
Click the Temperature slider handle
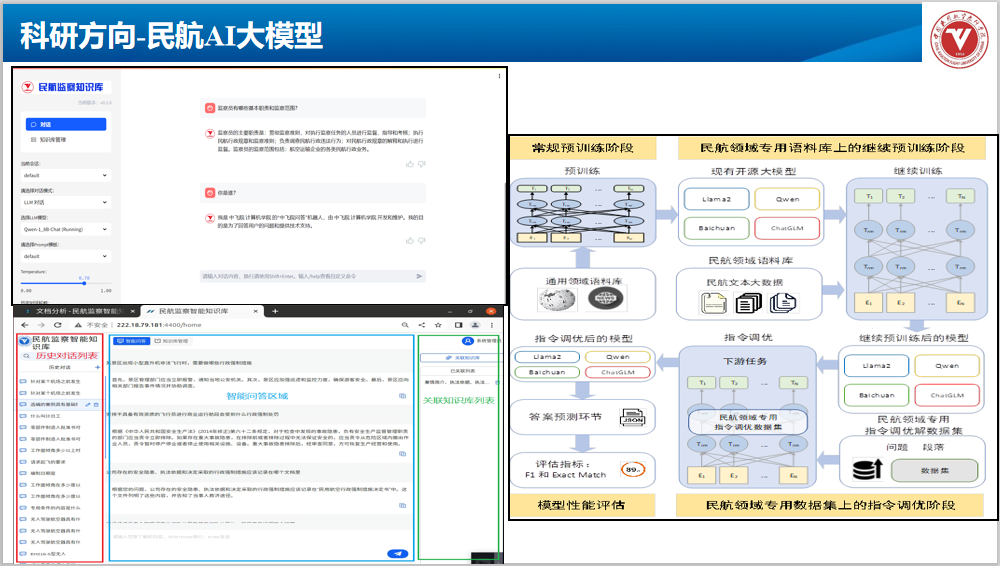(x=84, y=284)
